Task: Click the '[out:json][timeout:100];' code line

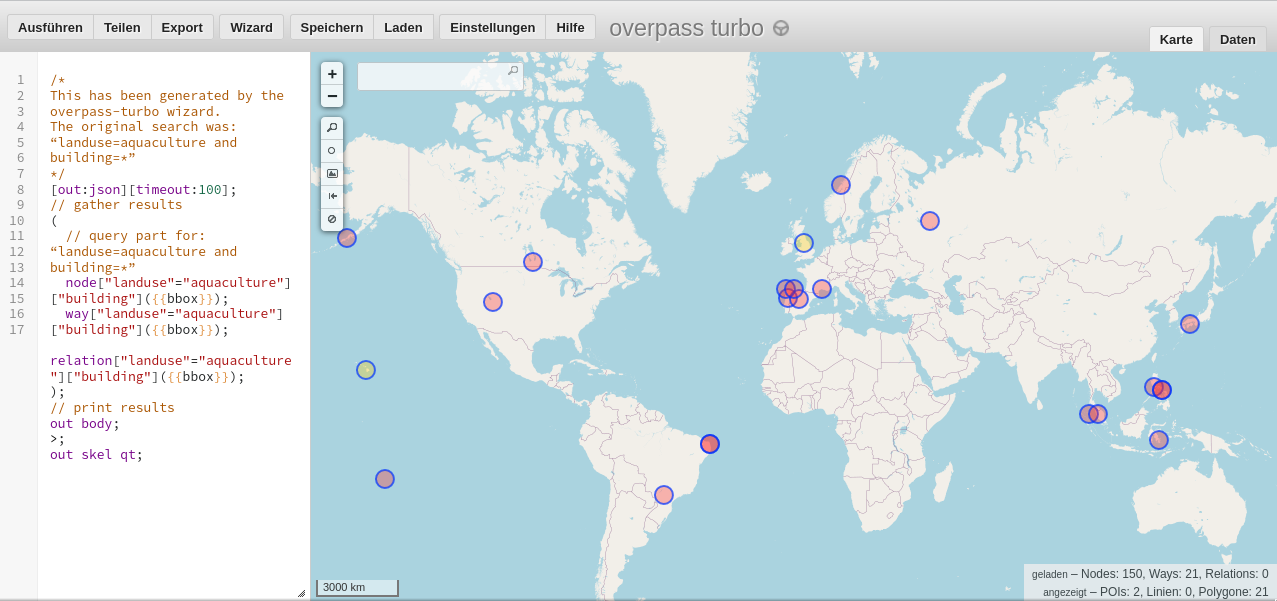Action: [144, 189]
